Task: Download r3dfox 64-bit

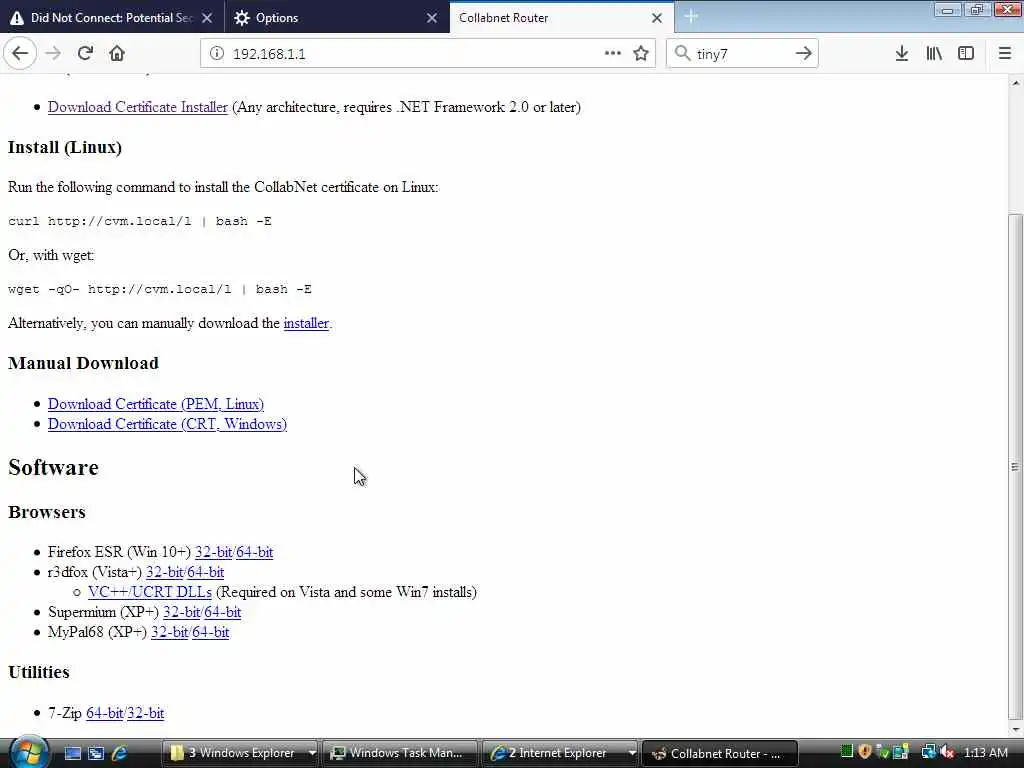Action: tap(206, 573)
